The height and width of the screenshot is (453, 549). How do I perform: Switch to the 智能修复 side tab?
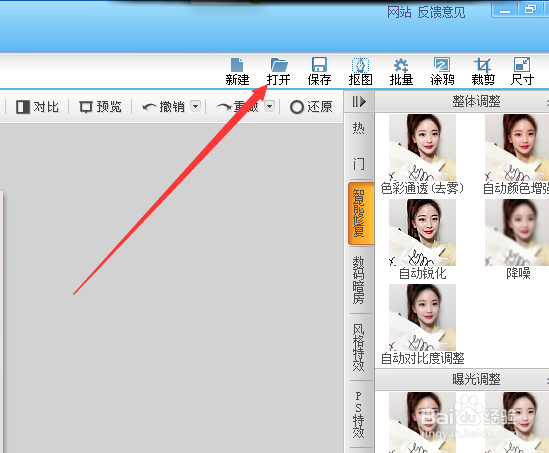[x=361, y=213]
